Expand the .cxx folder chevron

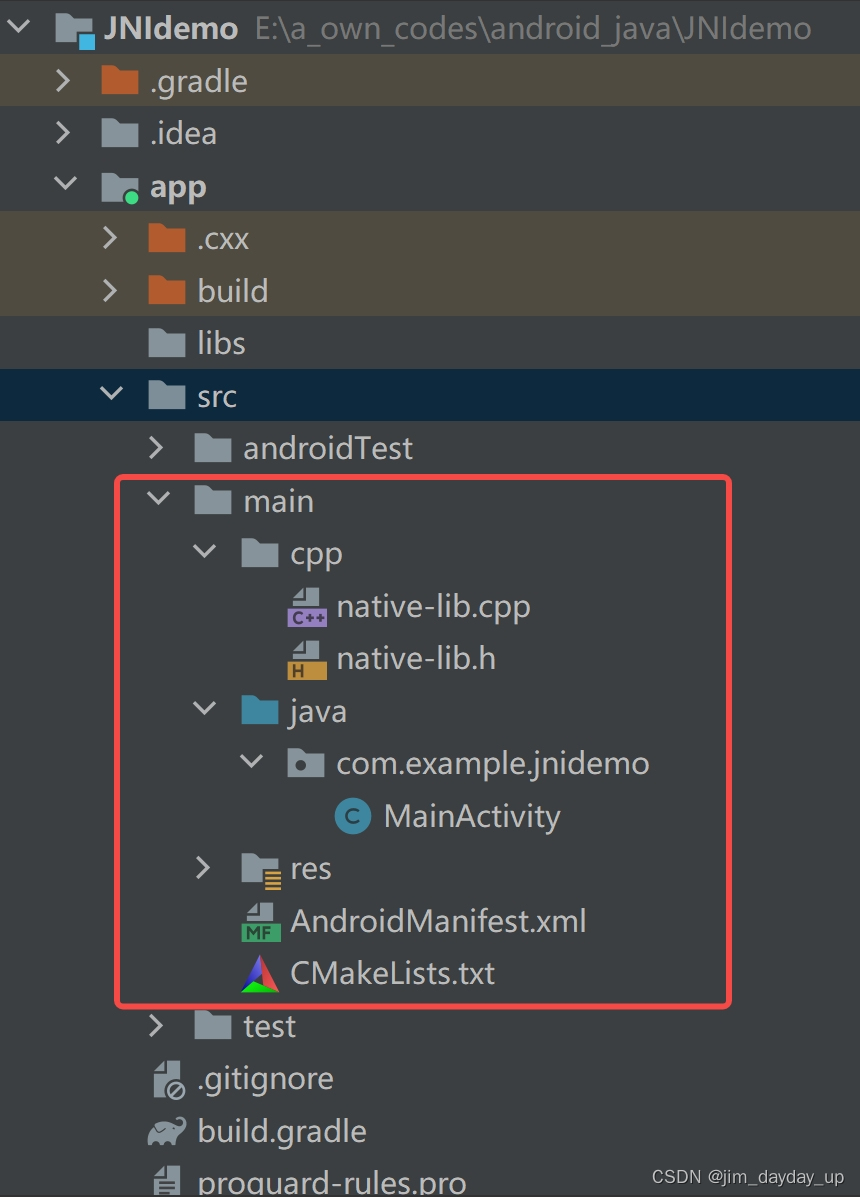(x=110, y=238)
